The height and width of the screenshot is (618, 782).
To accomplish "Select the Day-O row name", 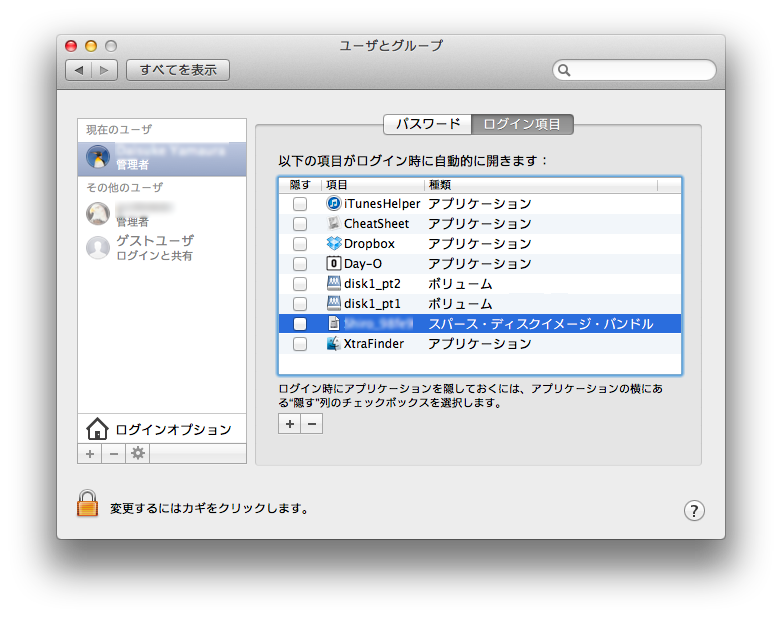I will coord(363,263).
